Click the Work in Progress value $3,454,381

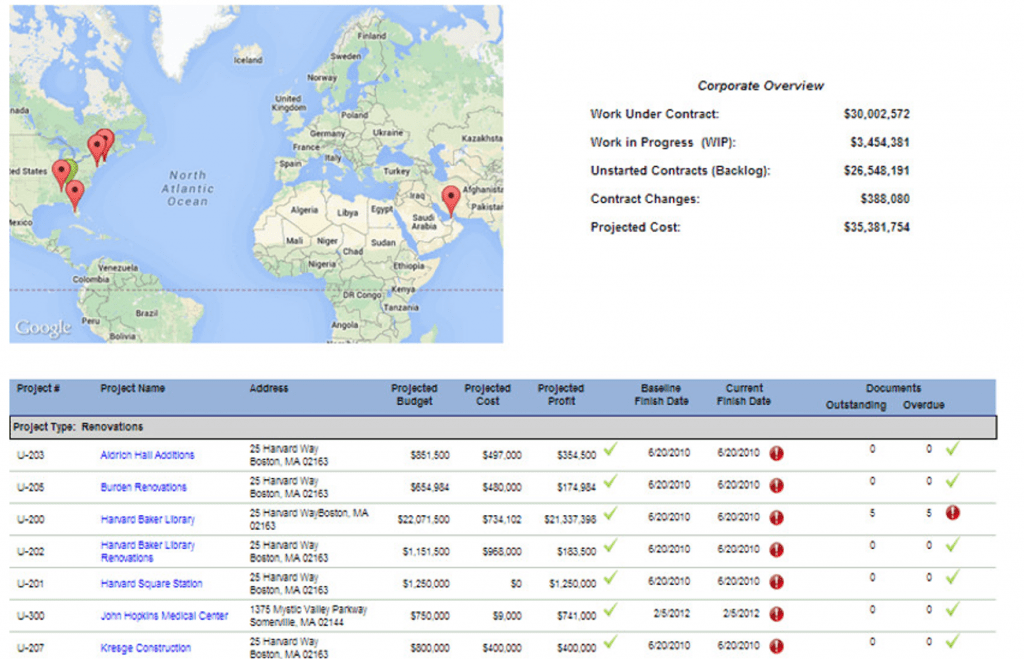click(x=880, y=142)
